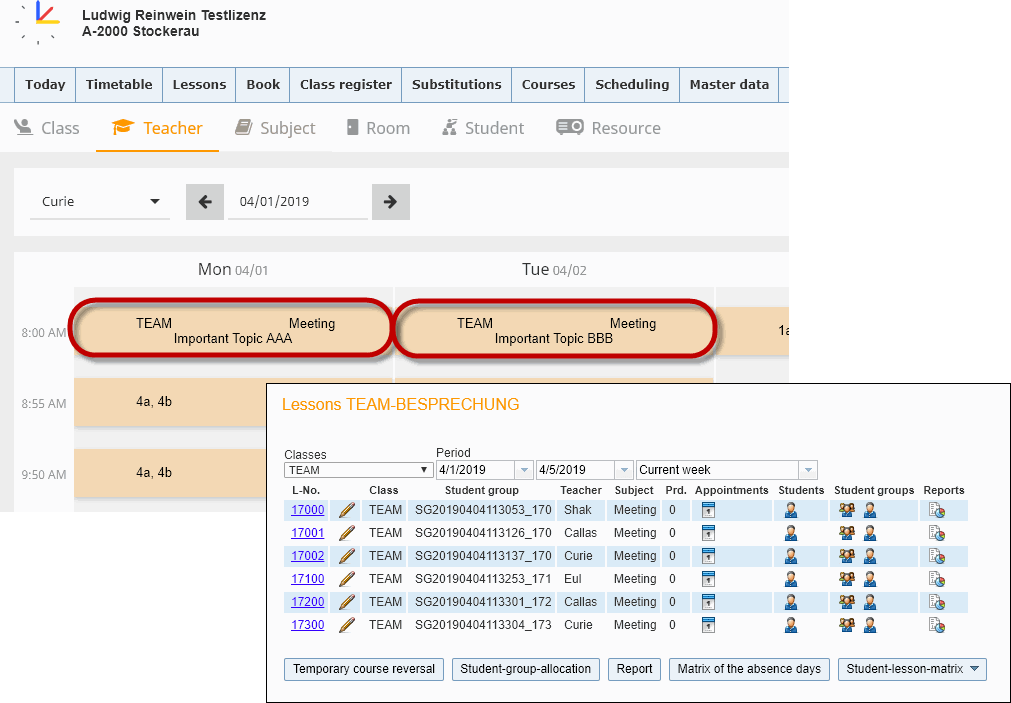This screenshot has width=1011, height=703.
Task: Open the Curie teacher dropdown
Action: (x=100, y=202)
